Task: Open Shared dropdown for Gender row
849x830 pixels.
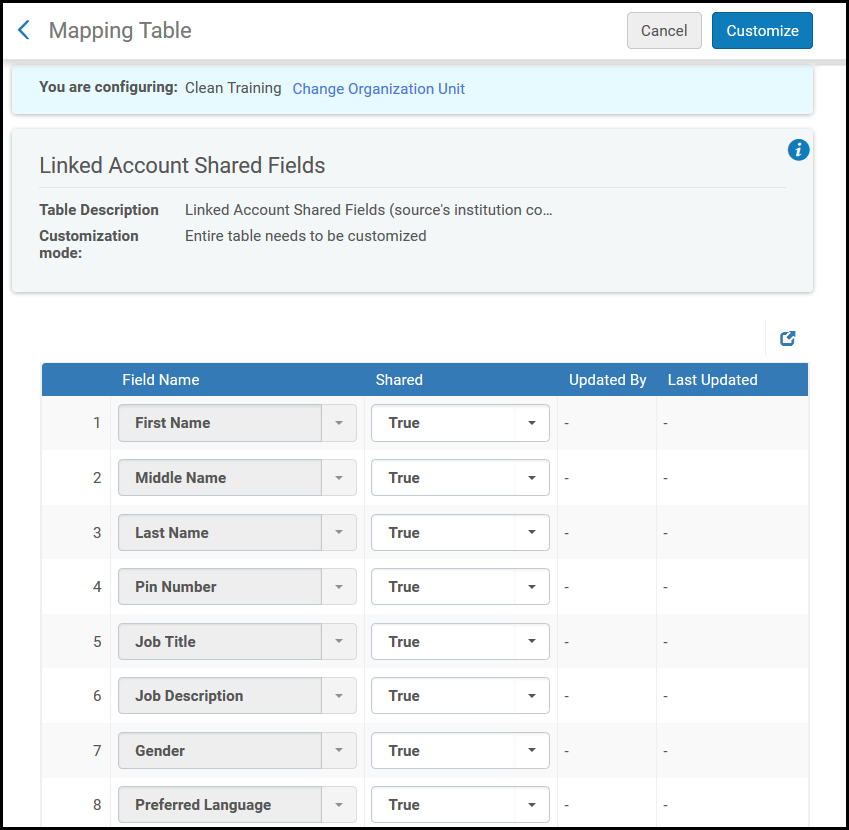Action: click(460, 751)
